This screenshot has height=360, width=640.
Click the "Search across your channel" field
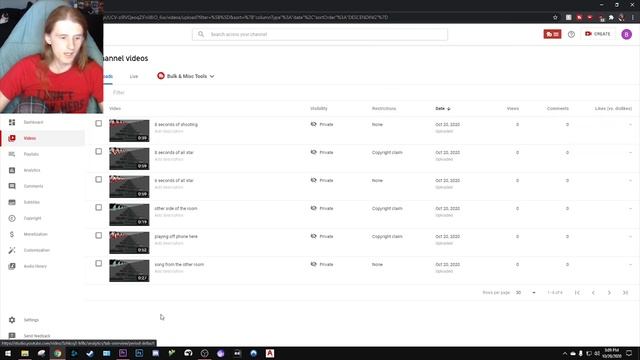[320, 34]
